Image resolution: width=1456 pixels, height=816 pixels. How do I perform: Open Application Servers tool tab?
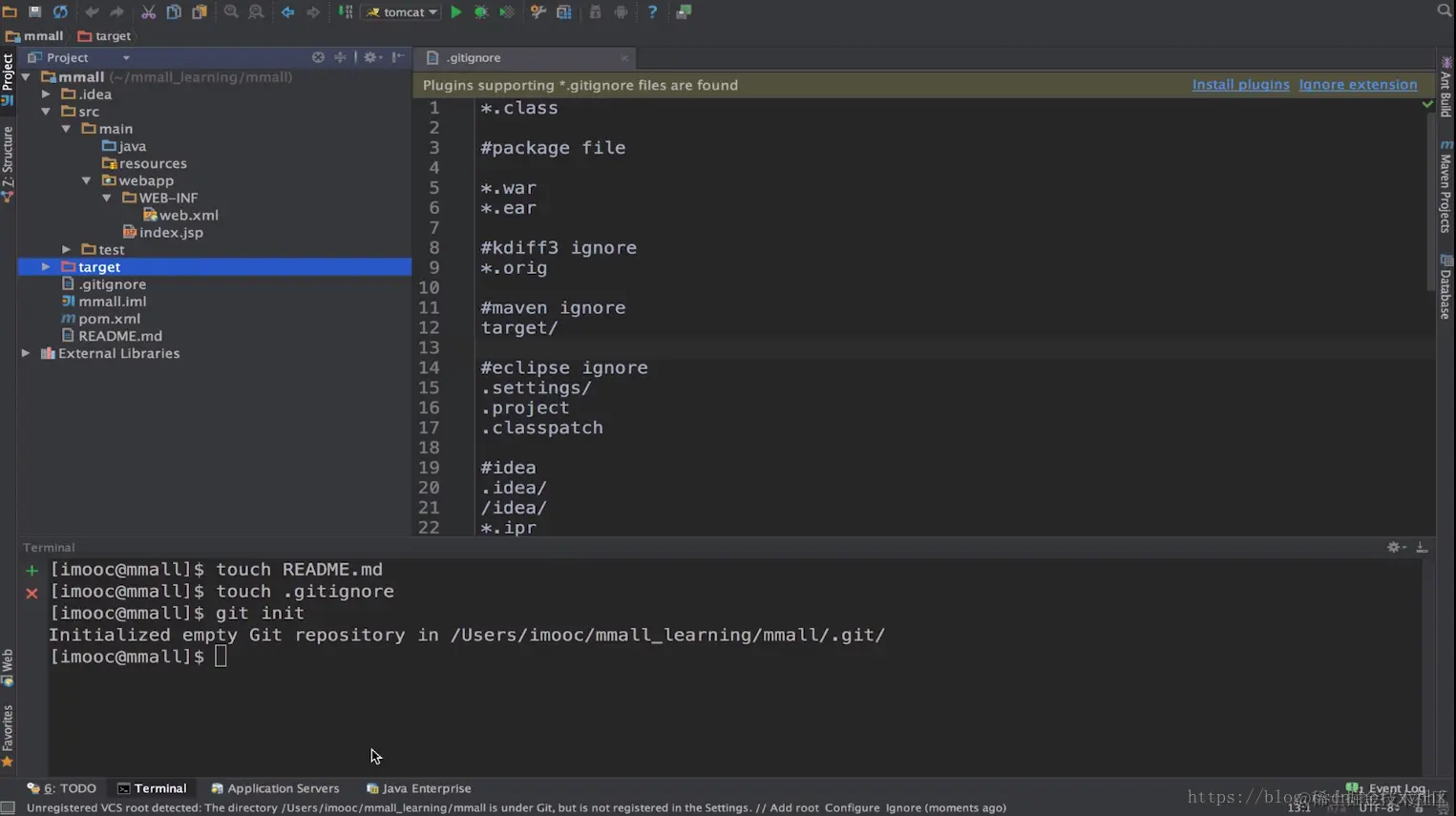[x=275, y=788]
